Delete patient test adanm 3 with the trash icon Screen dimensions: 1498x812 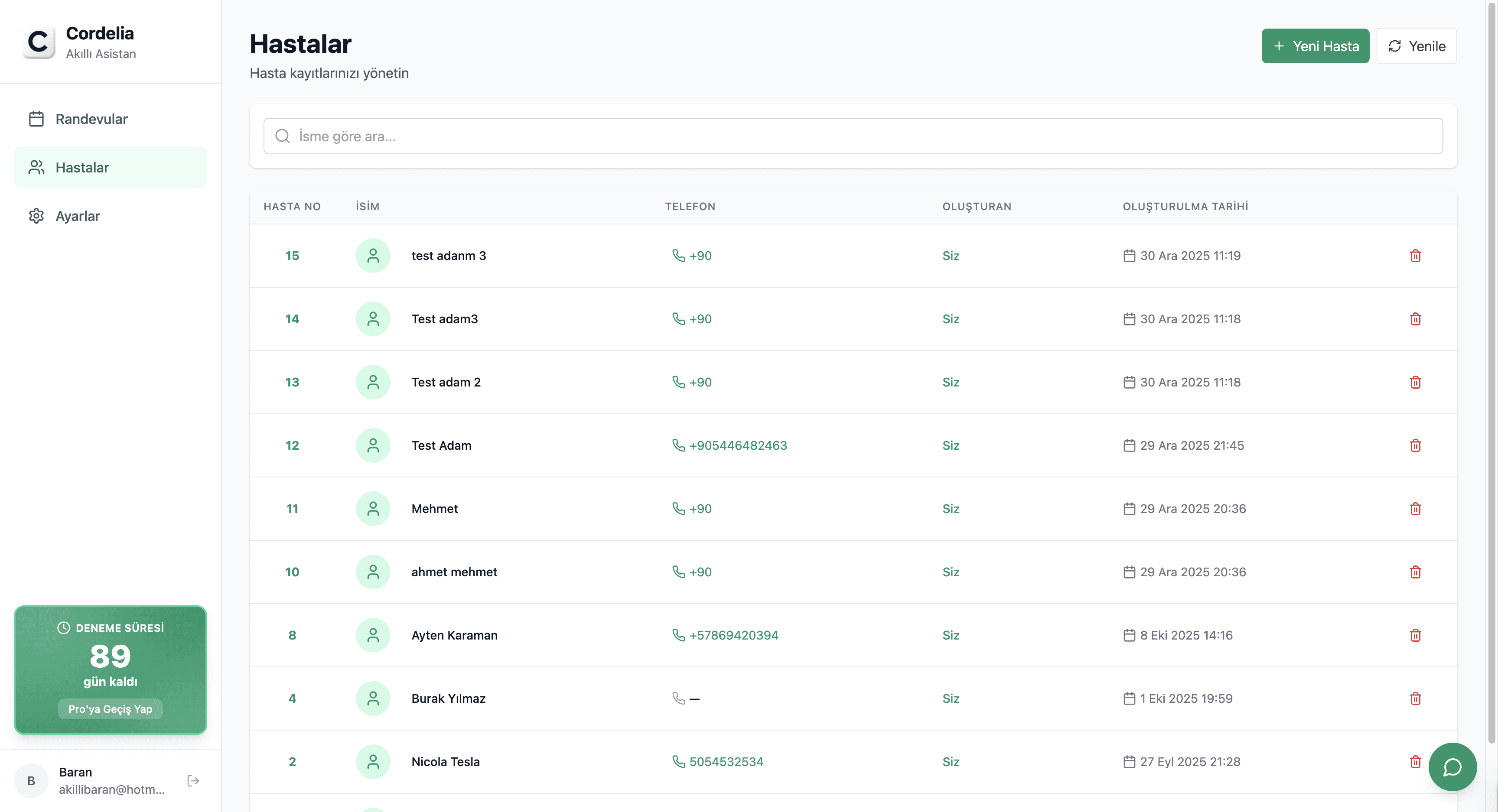tap(1415, 256)
